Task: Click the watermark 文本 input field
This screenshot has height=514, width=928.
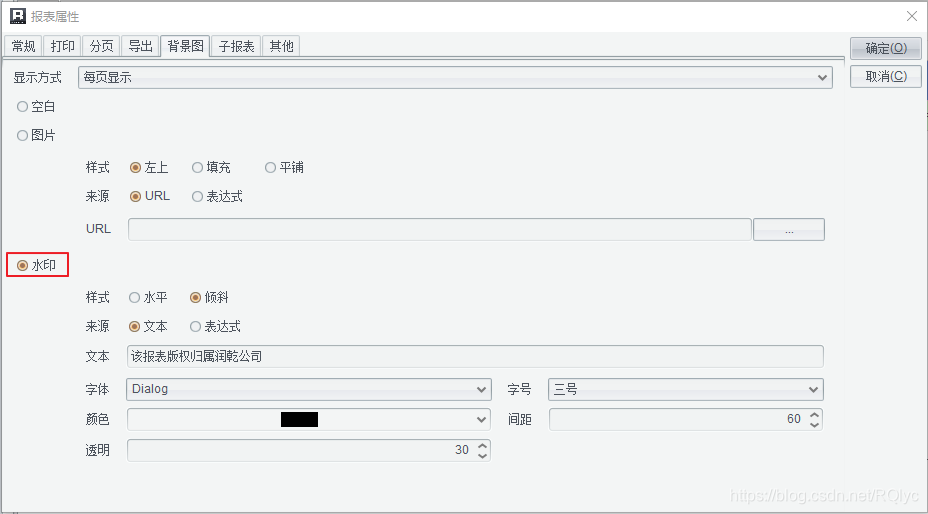Action: [475, 356]
